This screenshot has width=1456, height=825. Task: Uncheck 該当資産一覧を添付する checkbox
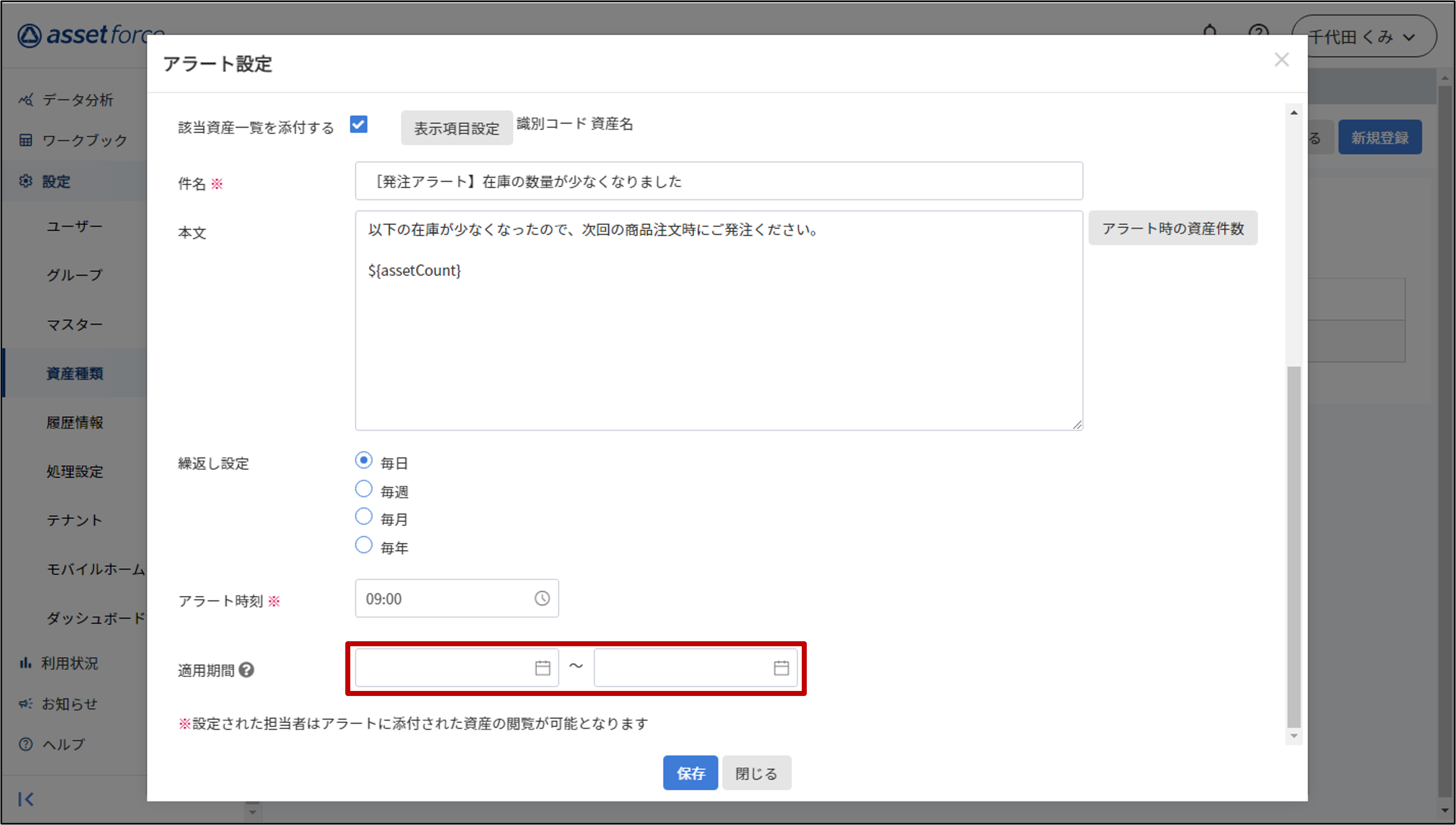coord(358,124)
